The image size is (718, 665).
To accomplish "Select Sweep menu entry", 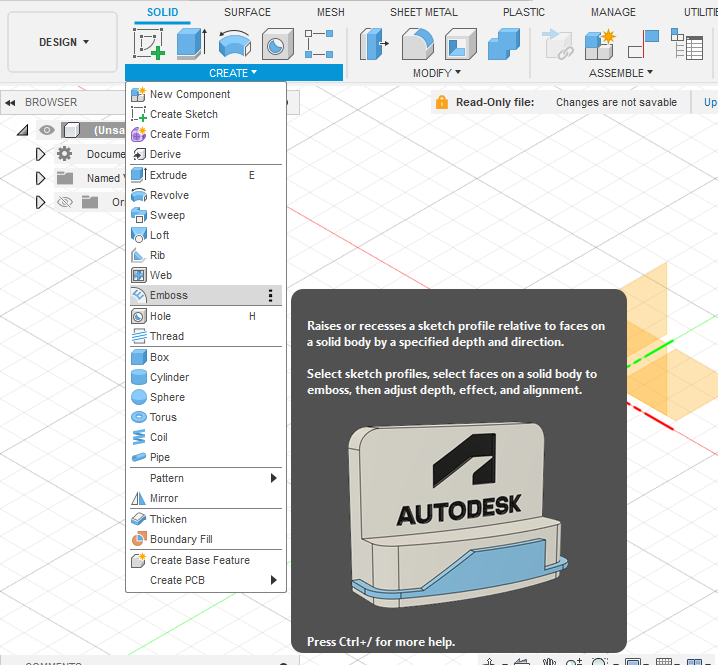I will (206, 215).
